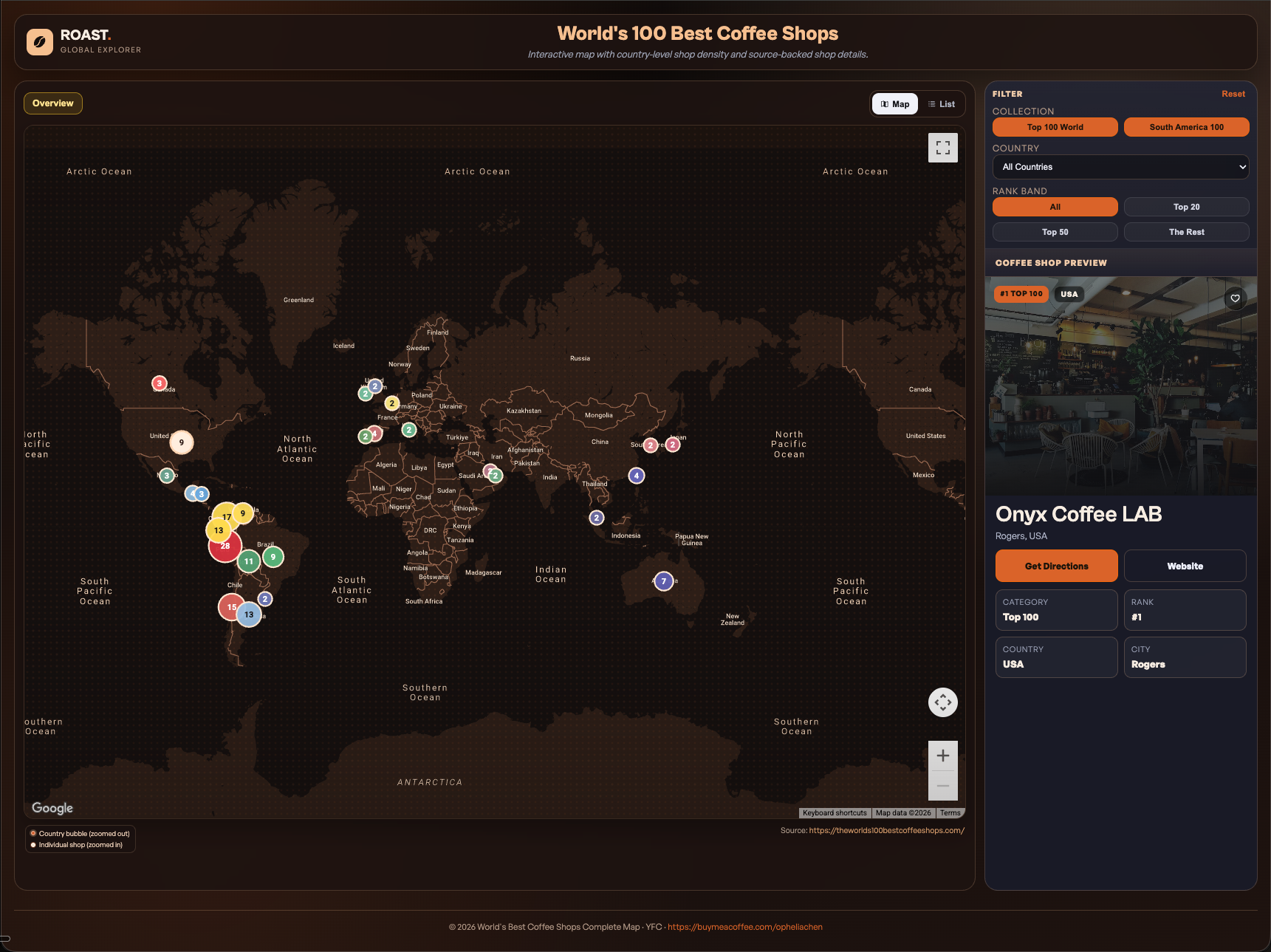Click the United States bubble marked 9

[182, 442]
